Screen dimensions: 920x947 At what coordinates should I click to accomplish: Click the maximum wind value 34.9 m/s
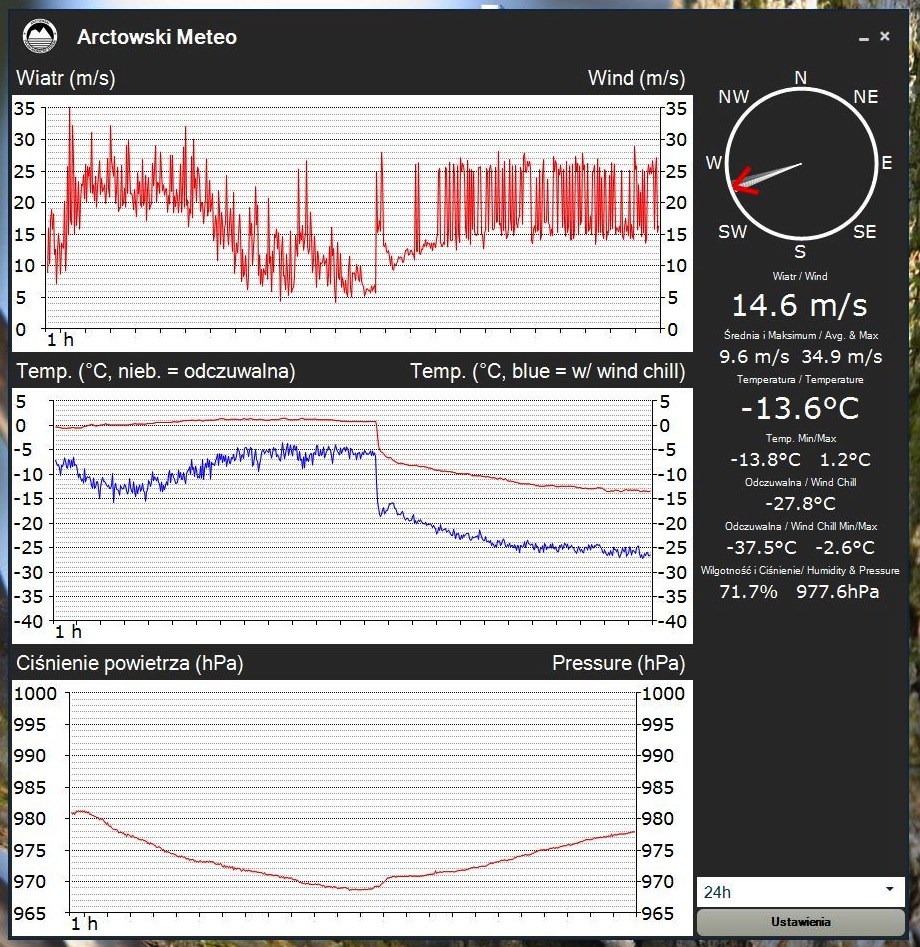(x=842, y=356)
